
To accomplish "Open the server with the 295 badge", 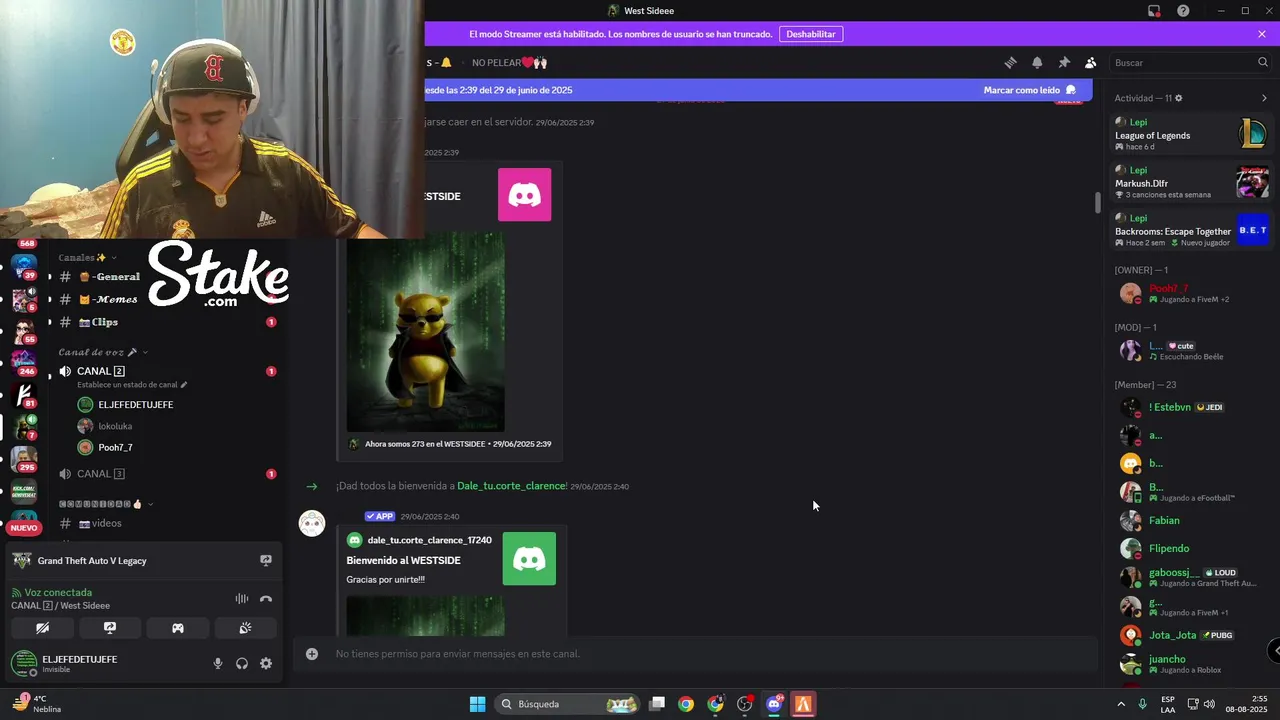I will pos(24,459).
